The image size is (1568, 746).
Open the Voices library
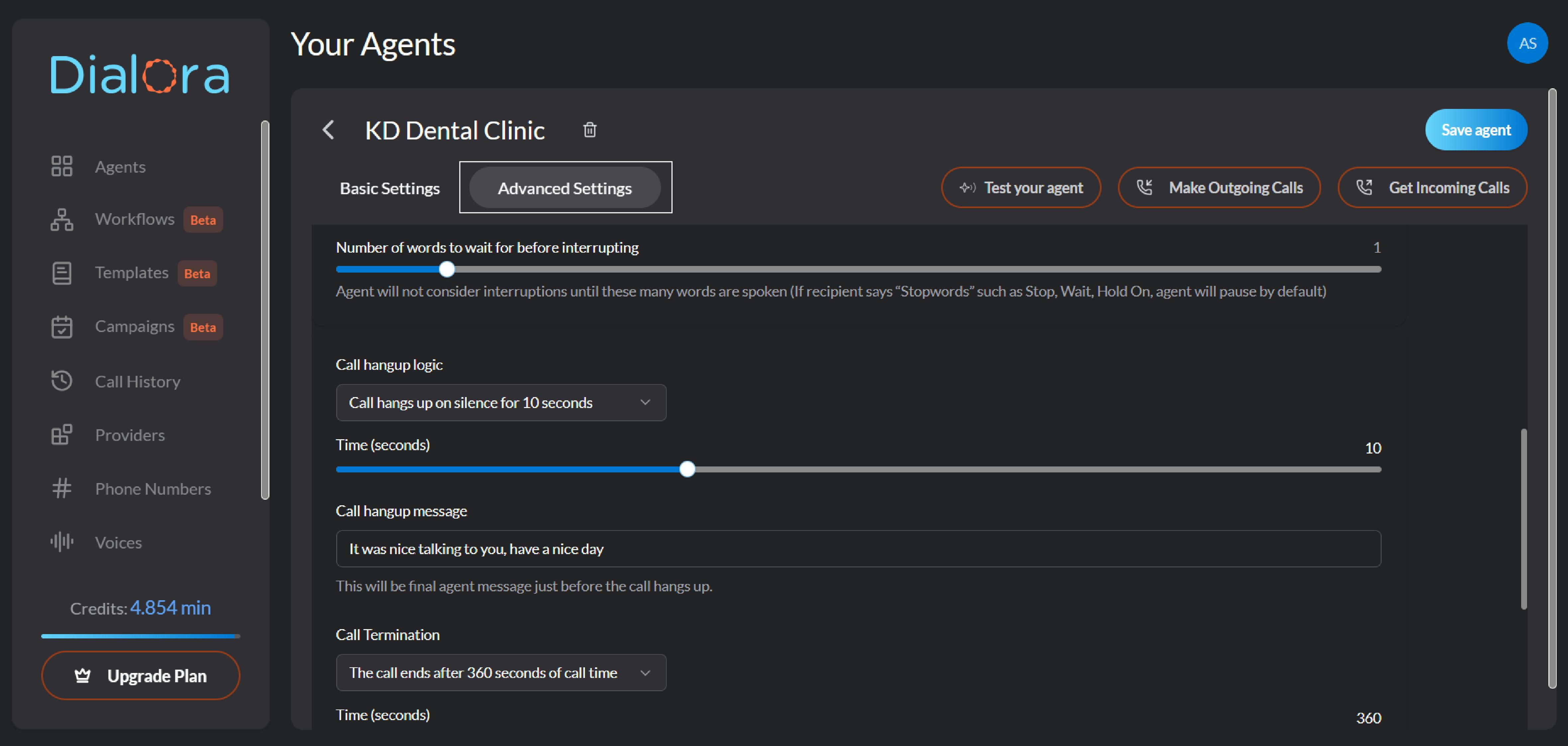point(118,541)
